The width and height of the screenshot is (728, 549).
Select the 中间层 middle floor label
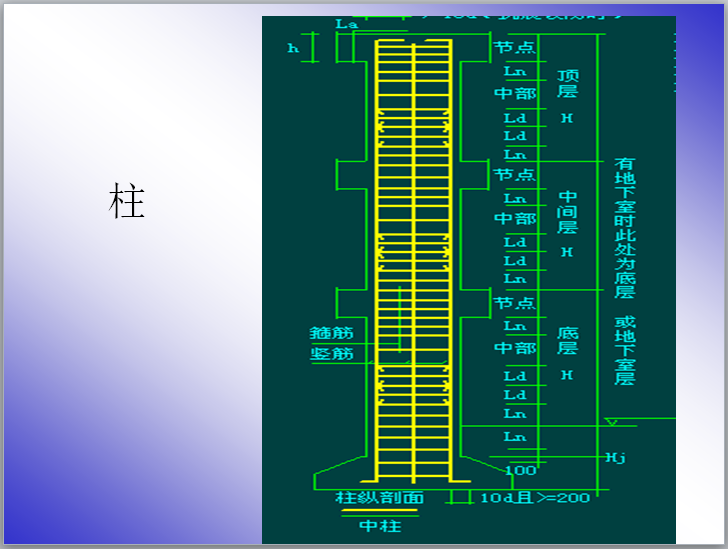567,210
